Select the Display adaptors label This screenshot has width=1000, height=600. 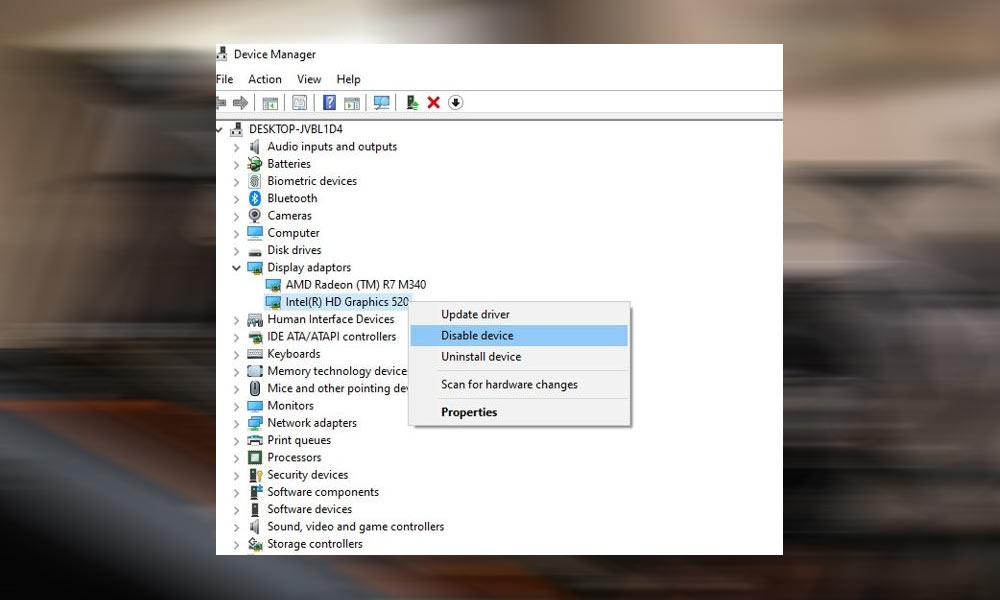click(x=309, y=267)
